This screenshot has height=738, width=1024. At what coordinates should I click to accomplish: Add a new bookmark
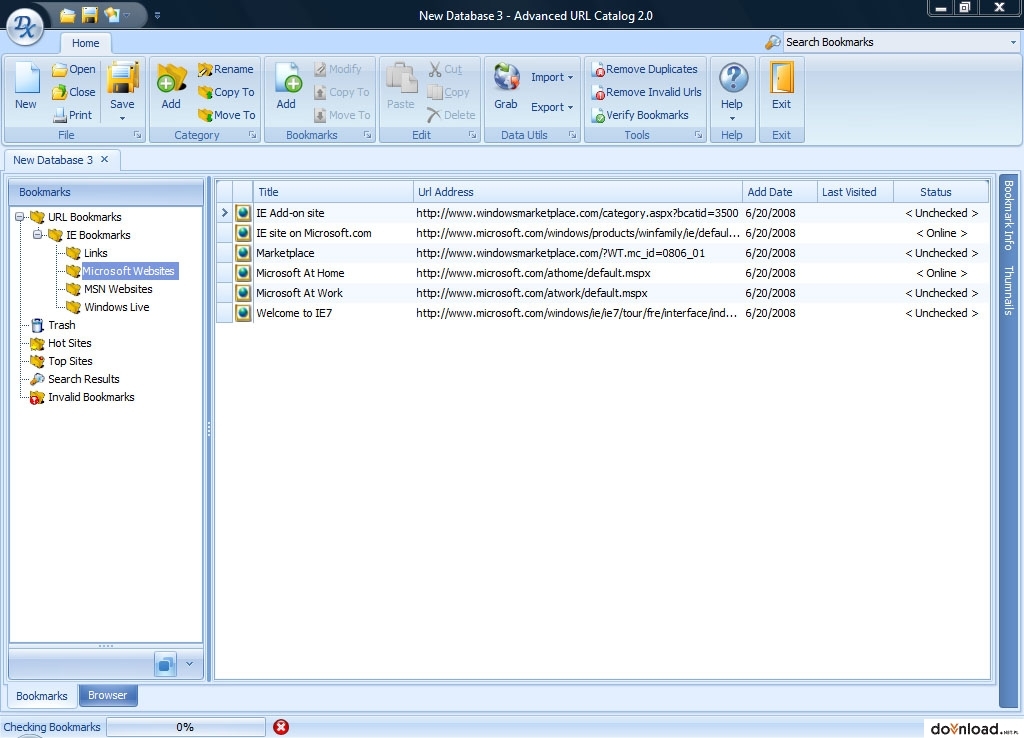click(x=286, y=86)
